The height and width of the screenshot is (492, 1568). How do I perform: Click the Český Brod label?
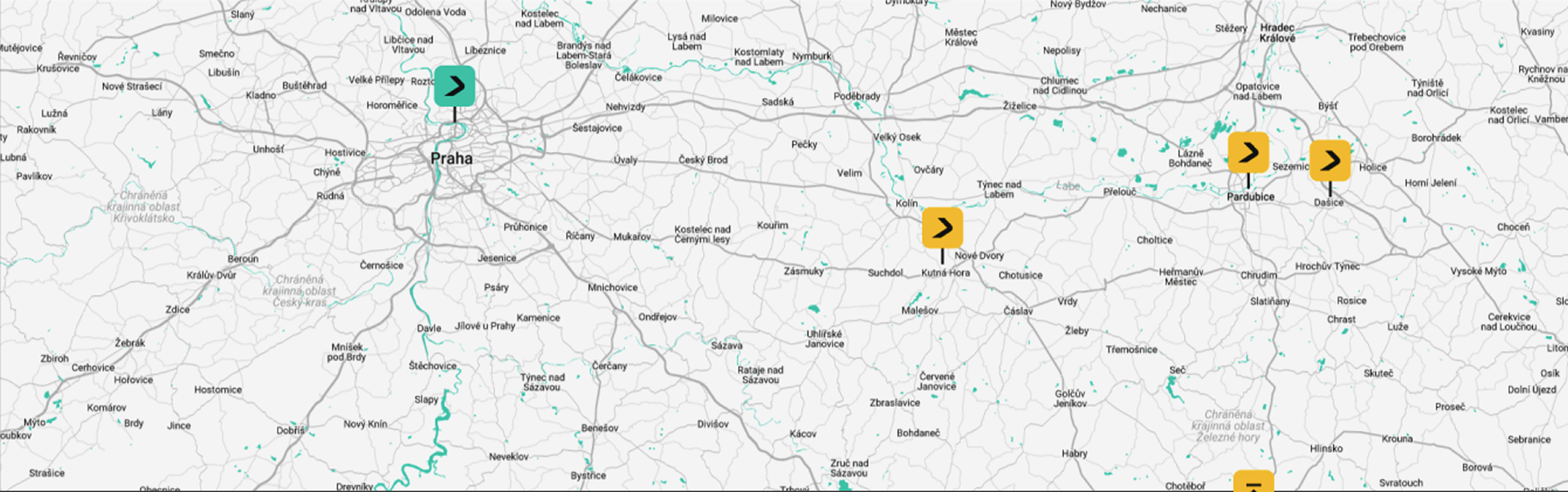click(702, 160)
